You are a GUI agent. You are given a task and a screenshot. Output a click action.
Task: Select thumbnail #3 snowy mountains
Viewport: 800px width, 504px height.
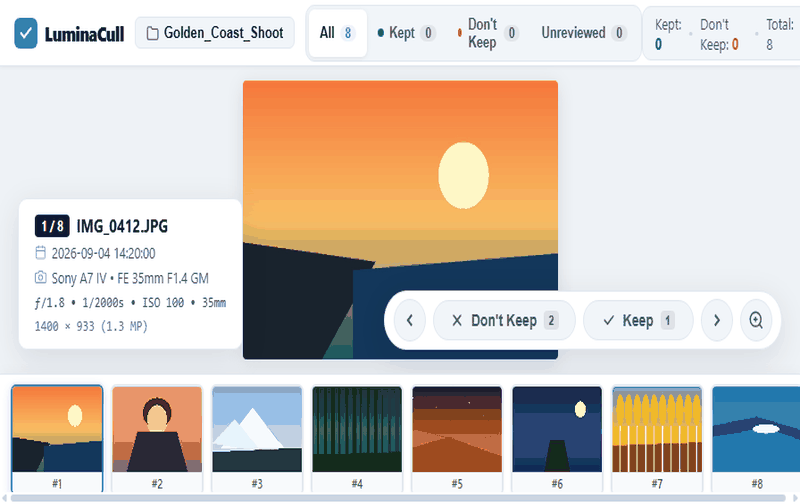(257, 439)
